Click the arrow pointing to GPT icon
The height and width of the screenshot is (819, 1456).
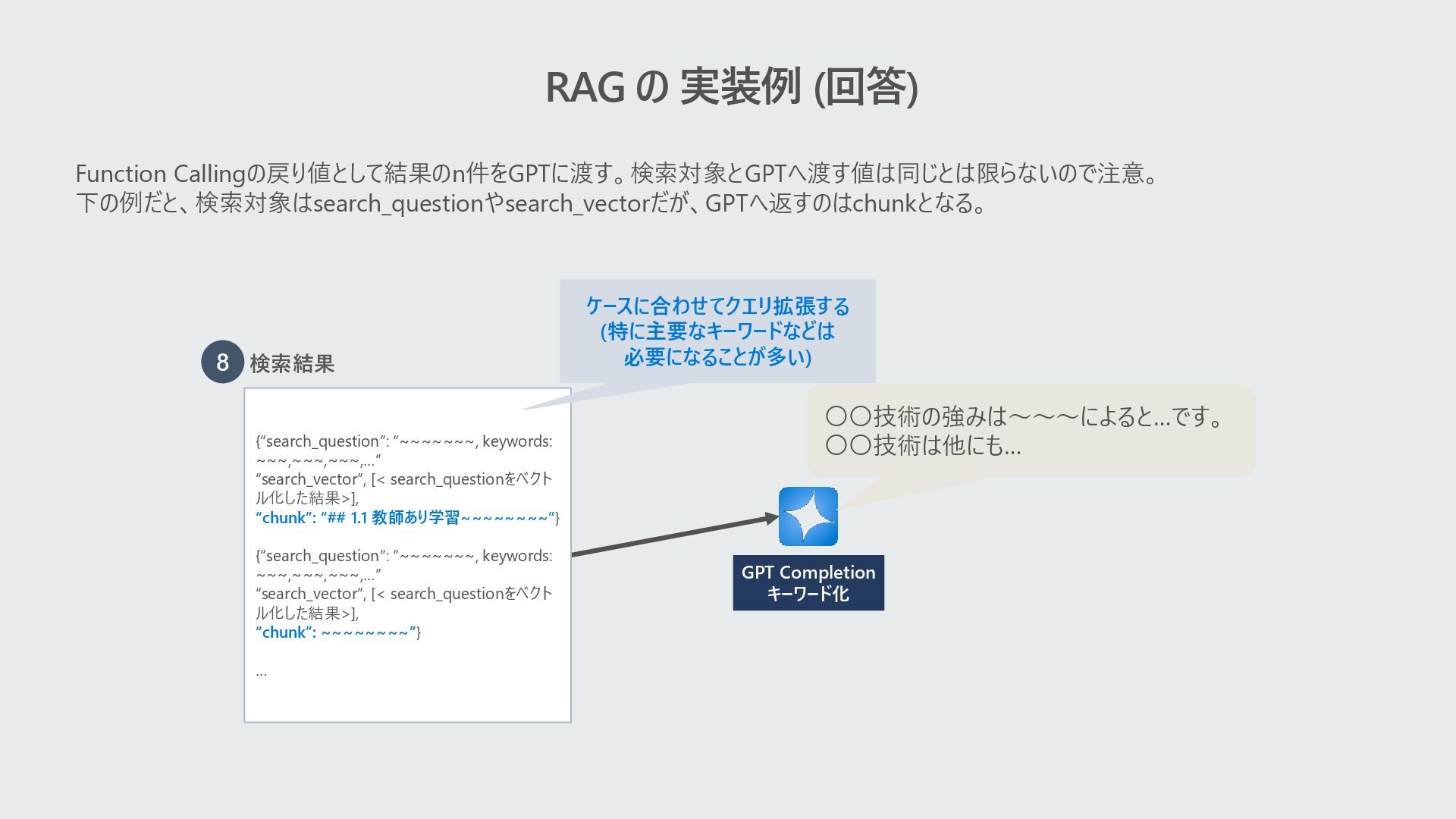673,536
